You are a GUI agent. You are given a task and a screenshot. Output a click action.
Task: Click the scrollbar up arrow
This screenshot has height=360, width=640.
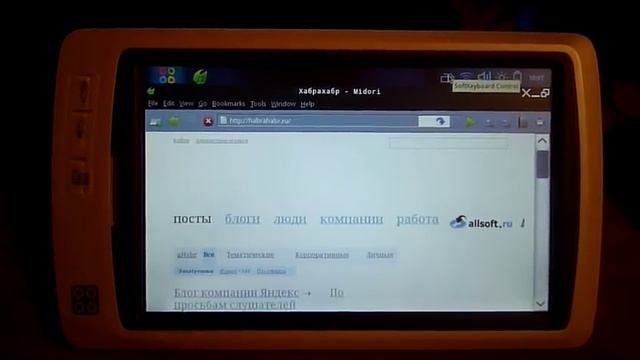[x=542, y=141]
